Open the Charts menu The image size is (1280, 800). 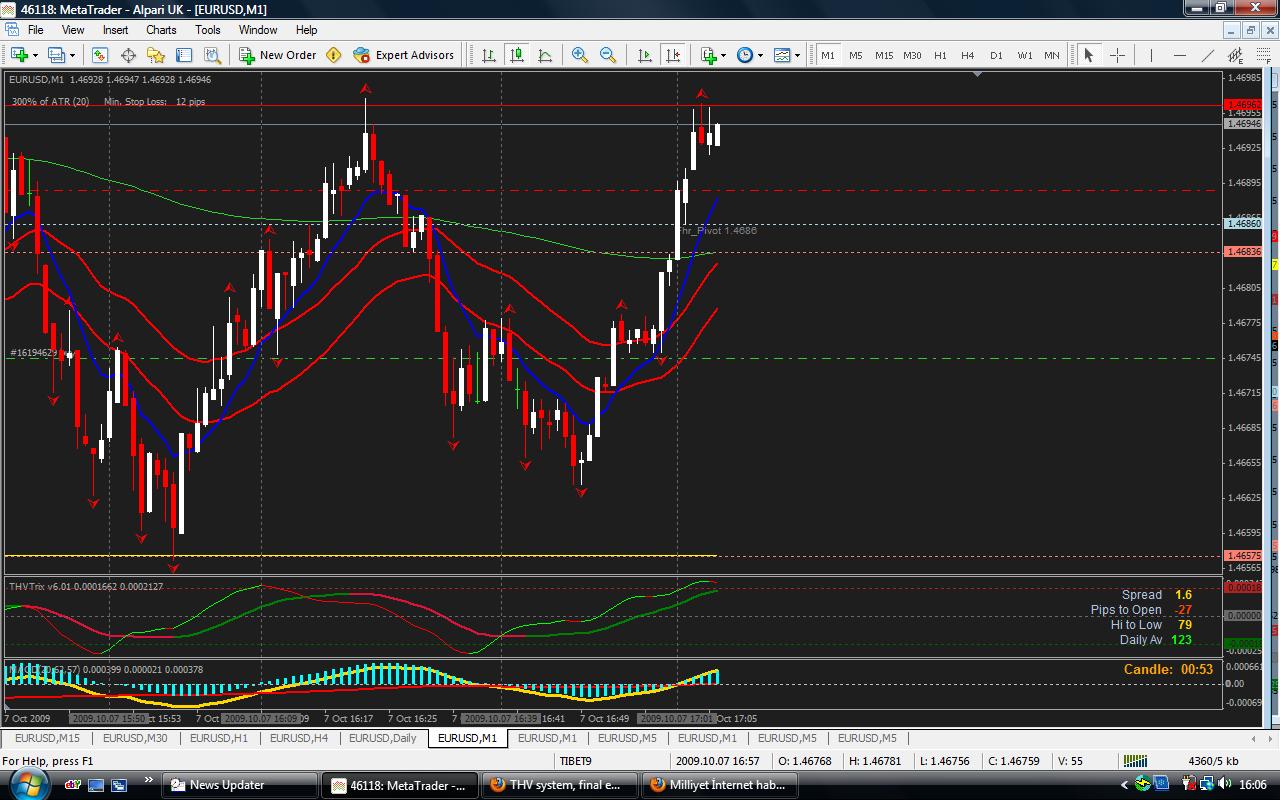tap(161, 30)
